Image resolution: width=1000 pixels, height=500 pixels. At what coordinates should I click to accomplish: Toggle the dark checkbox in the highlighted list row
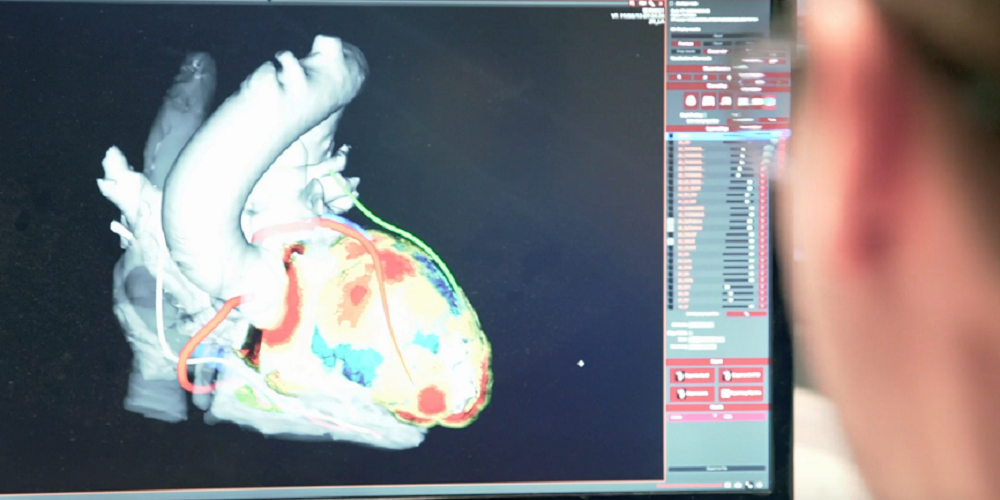click(671, 136)
